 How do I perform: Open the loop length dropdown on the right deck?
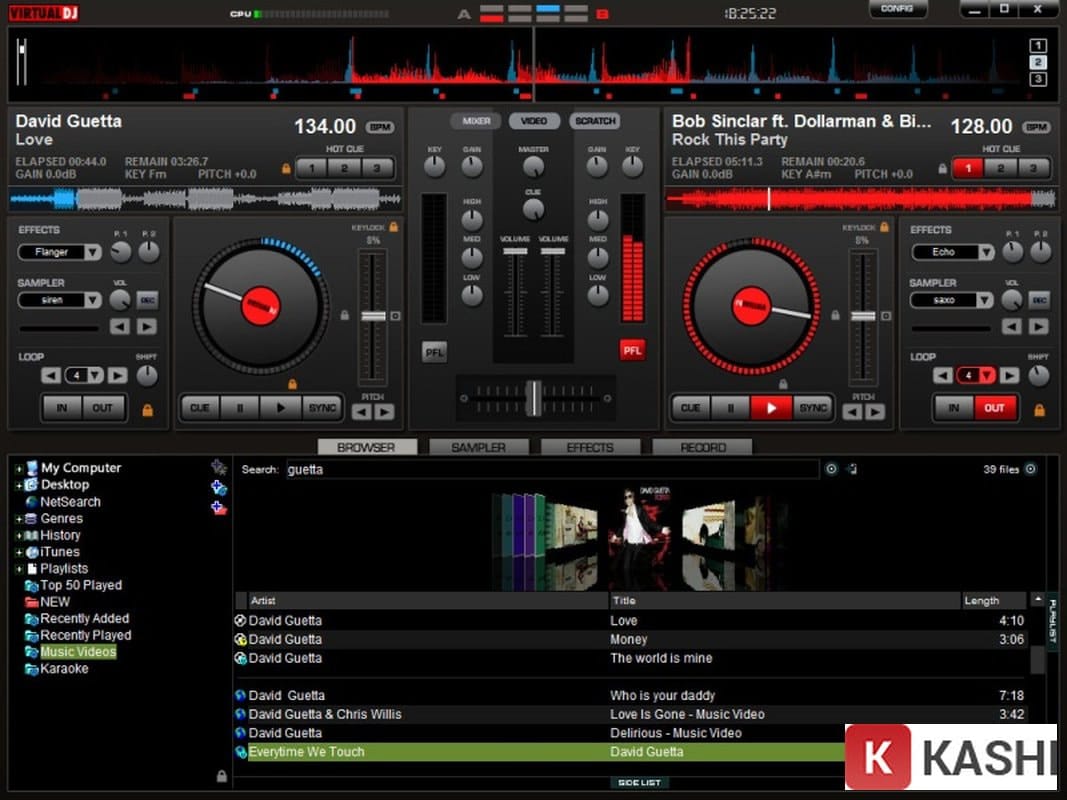pyautogui.click(x=987, y=375)
